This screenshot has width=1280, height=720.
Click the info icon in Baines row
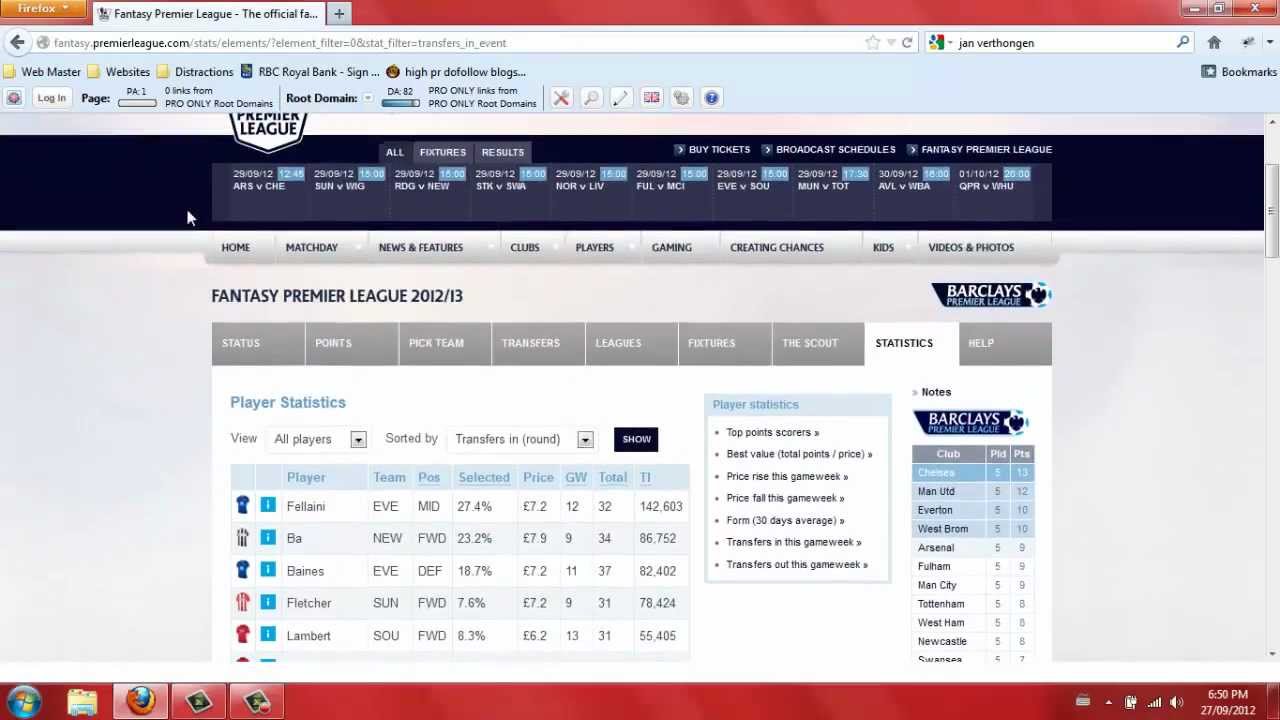[x=268, y=570]
